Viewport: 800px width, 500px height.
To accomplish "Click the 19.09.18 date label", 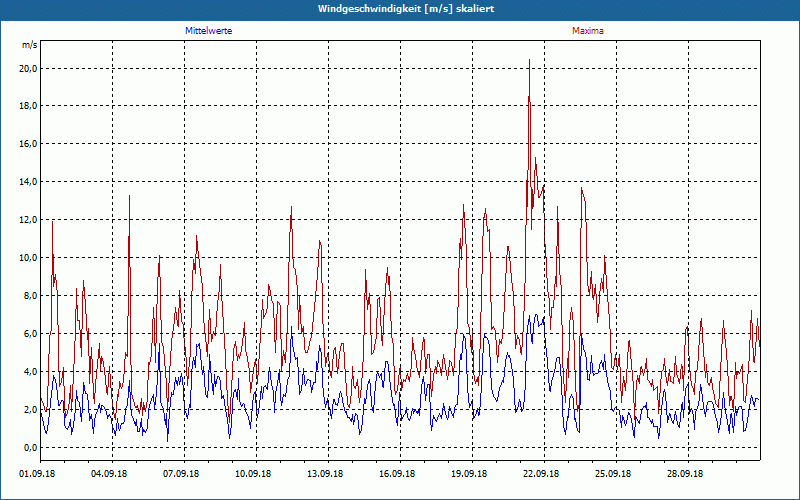I will (468, 474).
